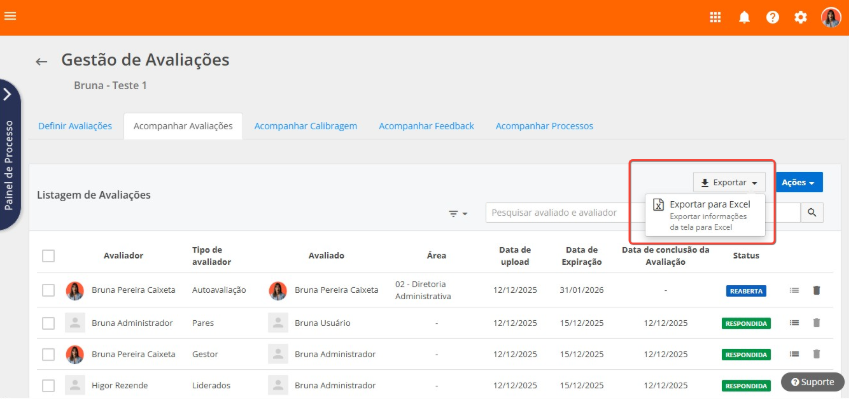Click Bruna Administrador in Pares row
849x399 pixels.
coord(132,323)
